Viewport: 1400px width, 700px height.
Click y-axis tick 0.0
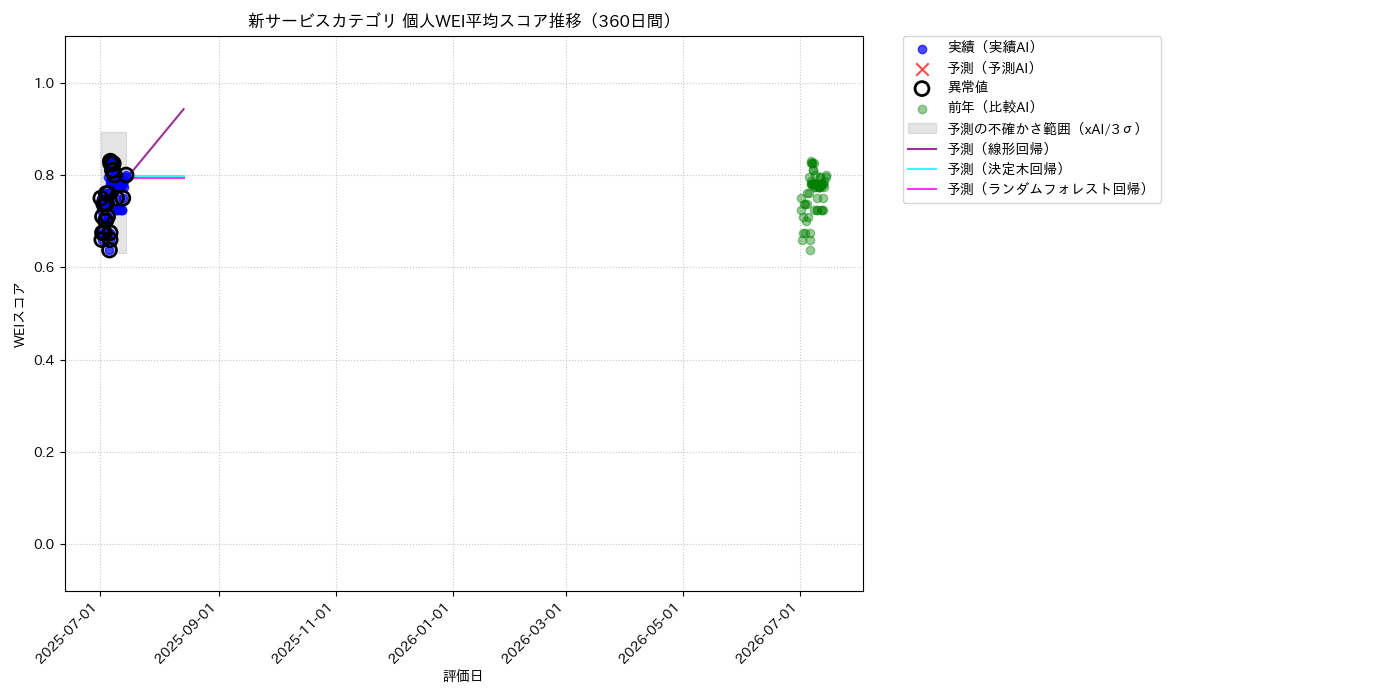(46, 544)
